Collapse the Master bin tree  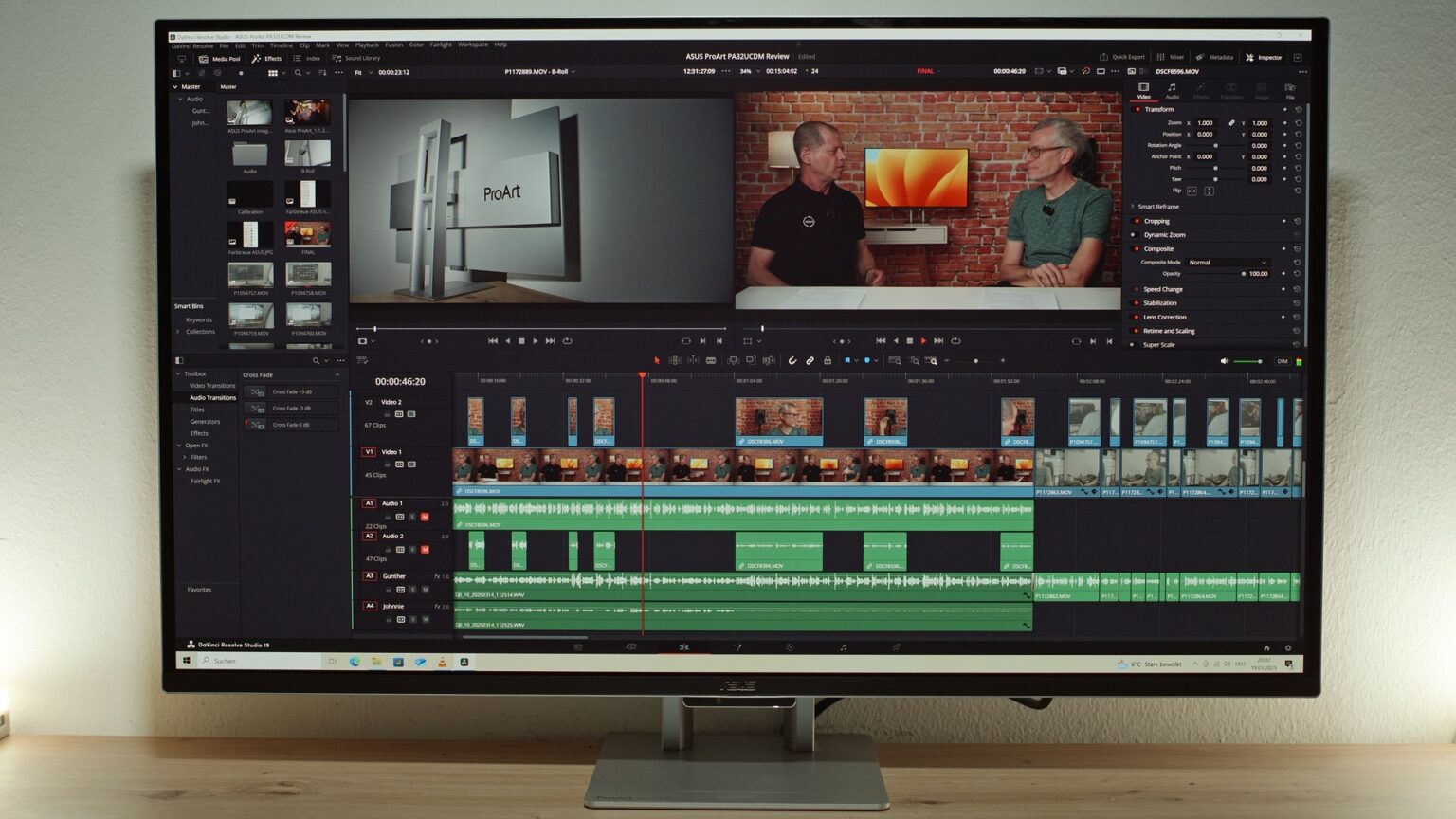tap(175, 86)
